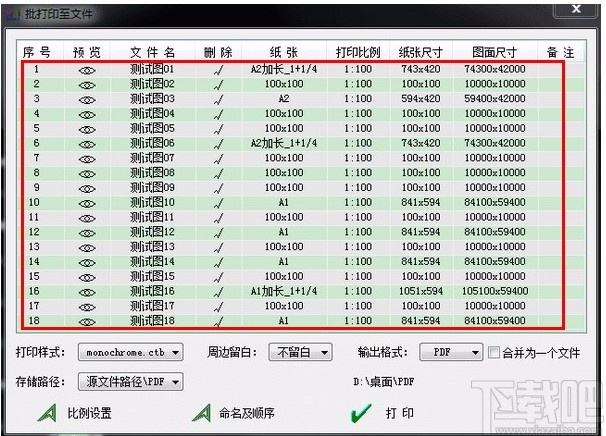Select file name 测试图01
This screenshot has width=606, height=436.
click(152, 69)
